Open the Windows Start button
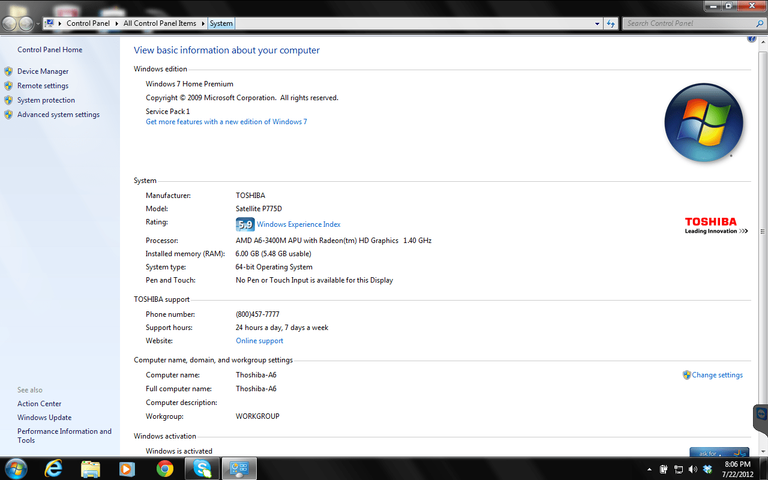 [16, 469]
